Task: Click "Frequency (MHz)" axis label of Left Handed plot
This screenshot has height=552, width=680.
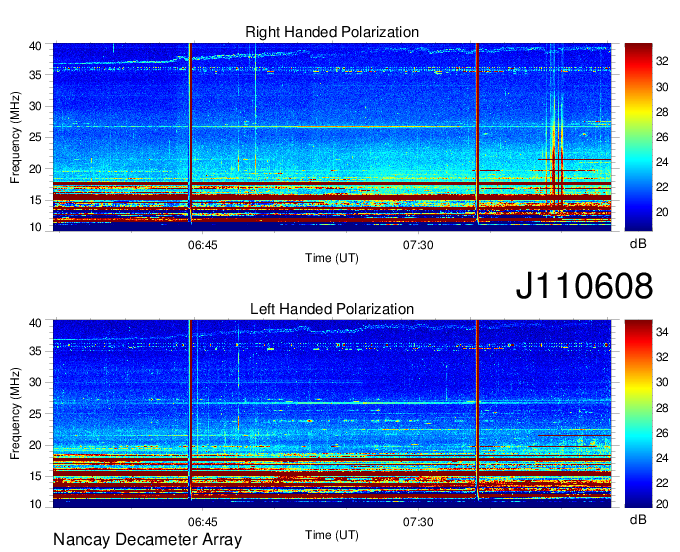Action: [15, 414]
